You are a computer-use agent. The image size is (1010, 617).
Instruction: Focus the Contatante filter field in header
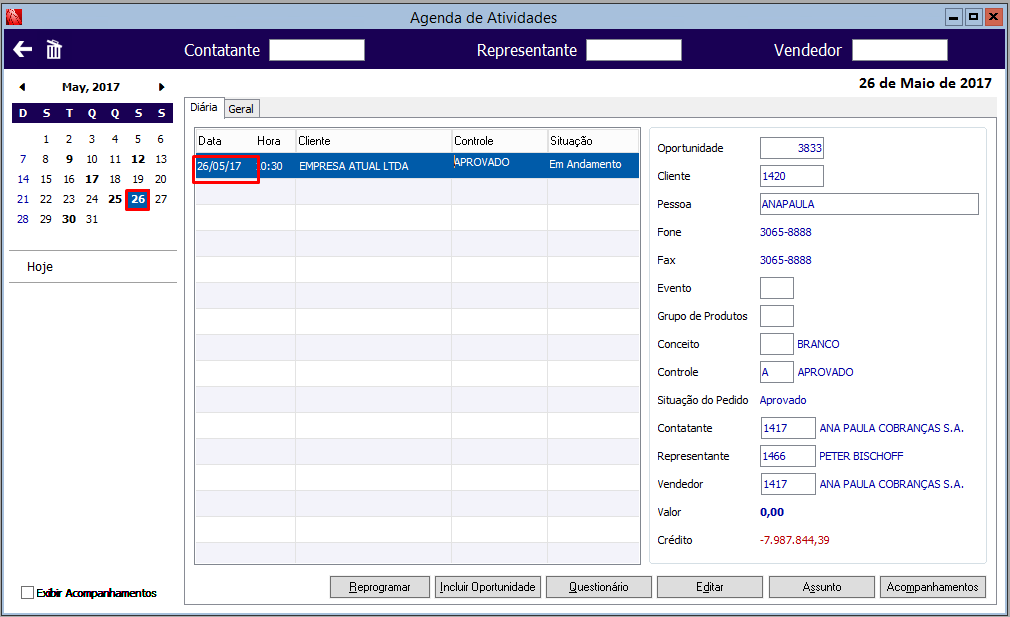(317, 50)
